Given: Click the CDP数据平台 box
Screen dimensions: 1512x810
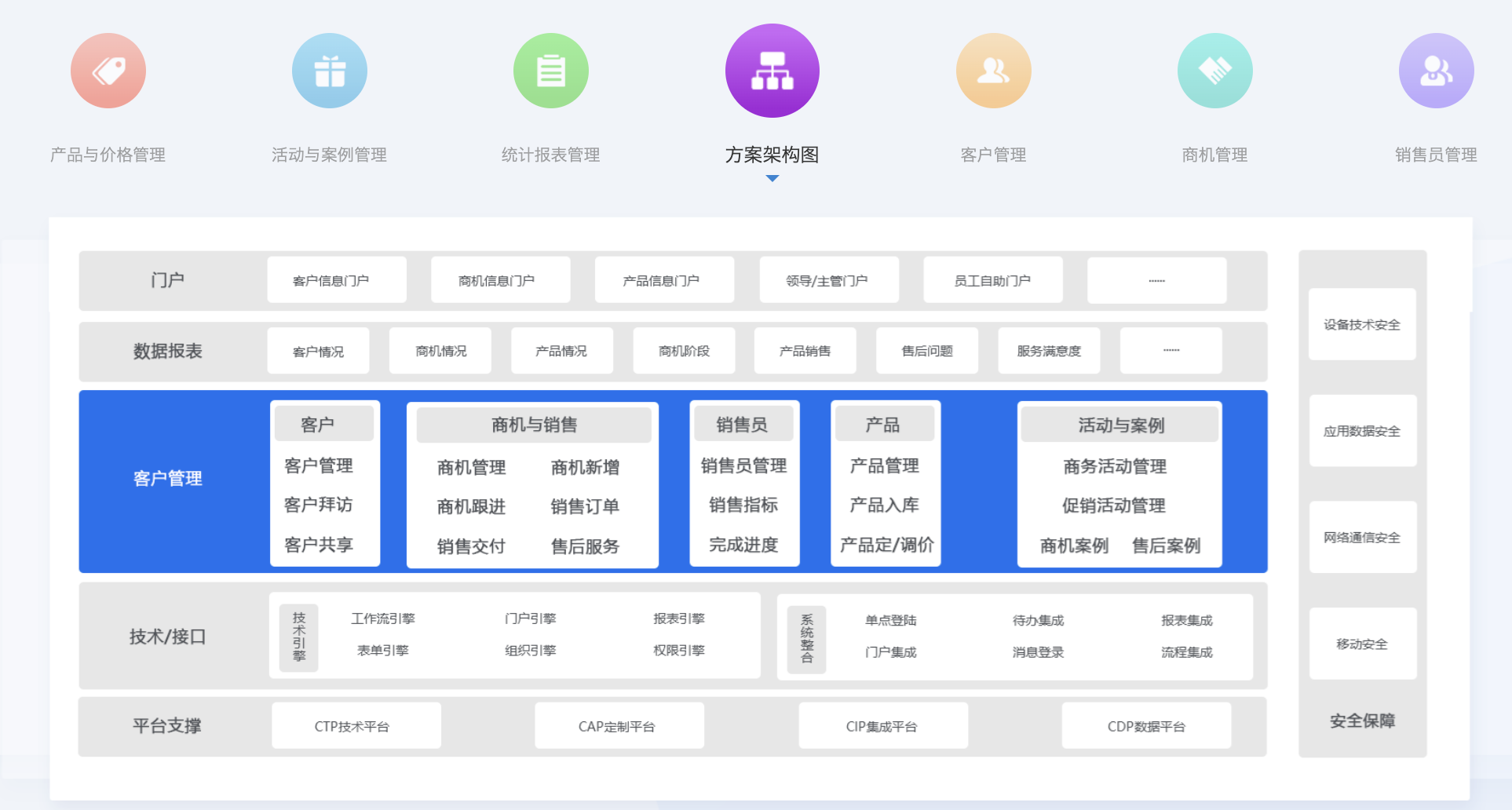Looking at the screenshot, I should coord(1146,725).
